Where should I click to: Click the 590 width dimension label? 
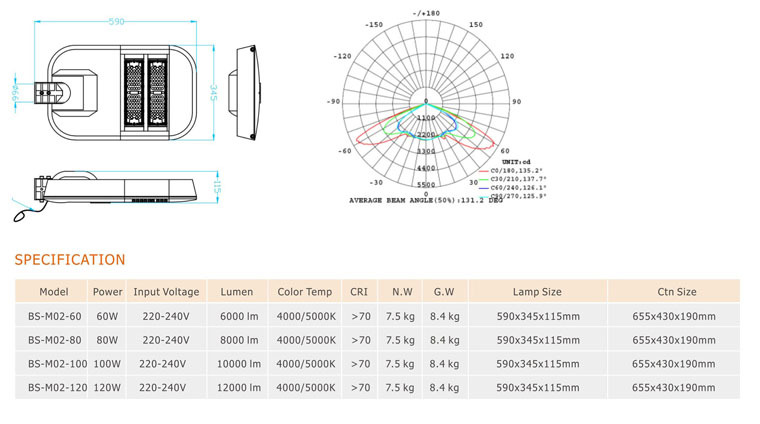(116, 21)
